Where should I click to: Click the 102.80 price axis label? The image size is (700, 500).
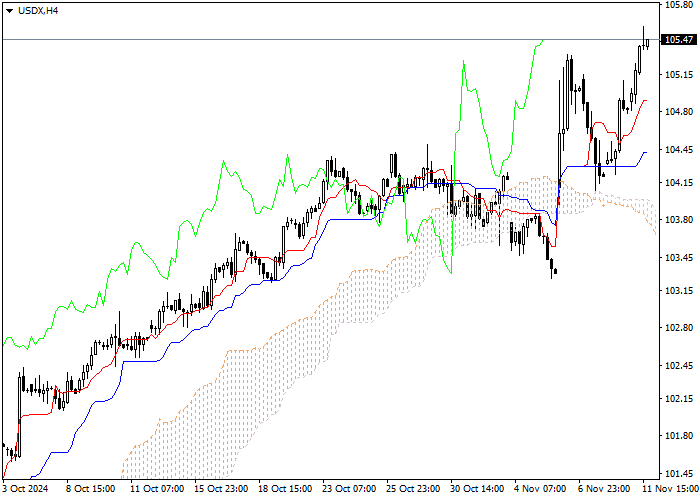679,328
